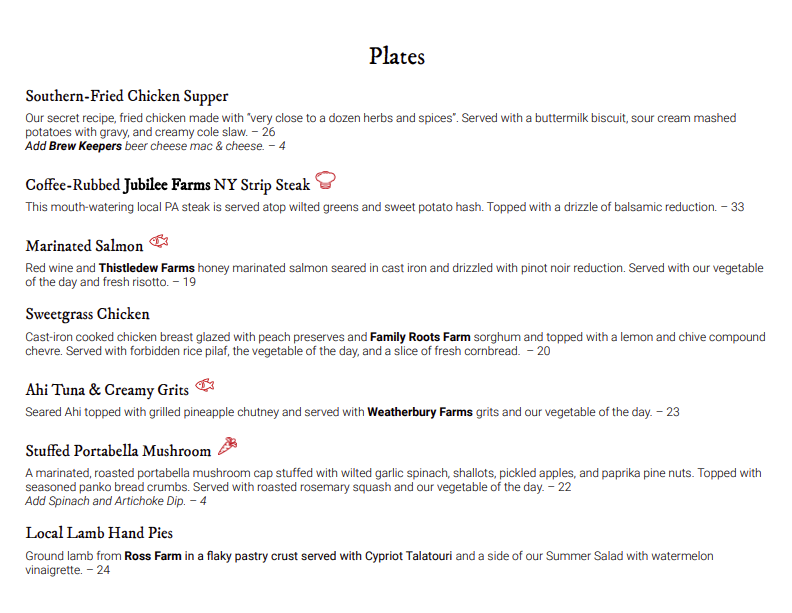Click the Stuffed Portabella Mushroom title

[x=118, y=451]
